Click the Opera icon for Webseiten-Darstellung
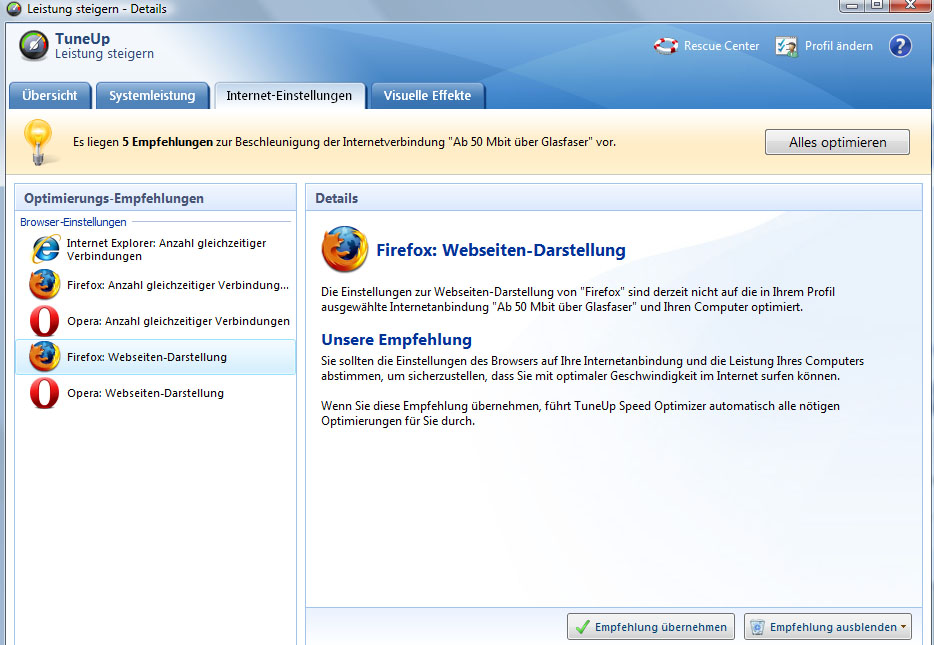The width and height of the screenshot is (934, 645). [44, 393]
